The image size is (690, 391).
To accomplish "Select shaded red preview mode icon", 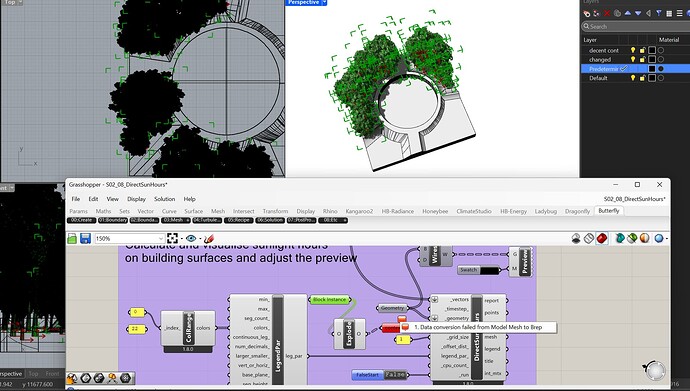I will tap(602, 238).
